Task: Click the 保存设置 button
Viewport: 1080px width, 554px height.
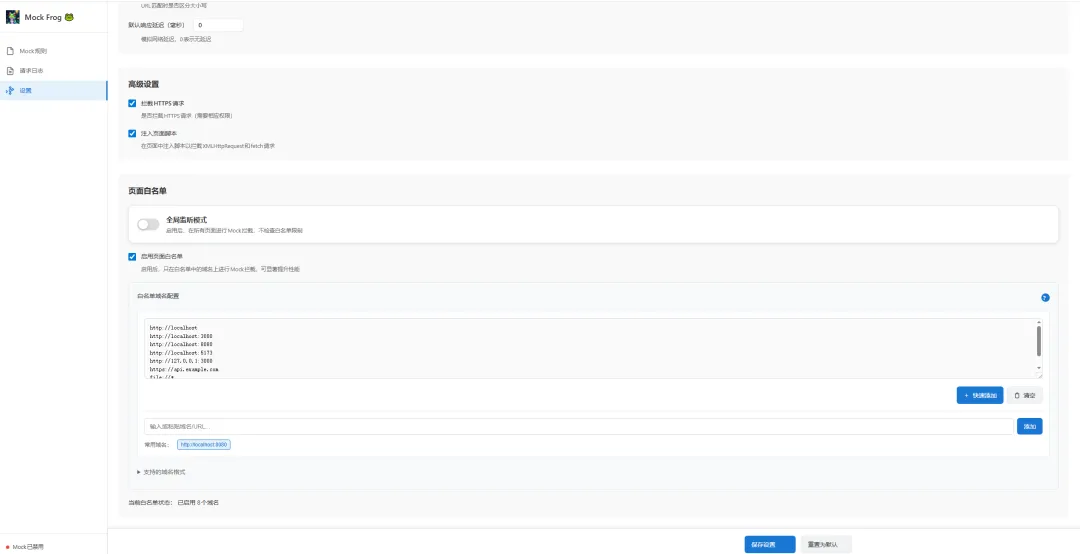Action: click(769, 544)
